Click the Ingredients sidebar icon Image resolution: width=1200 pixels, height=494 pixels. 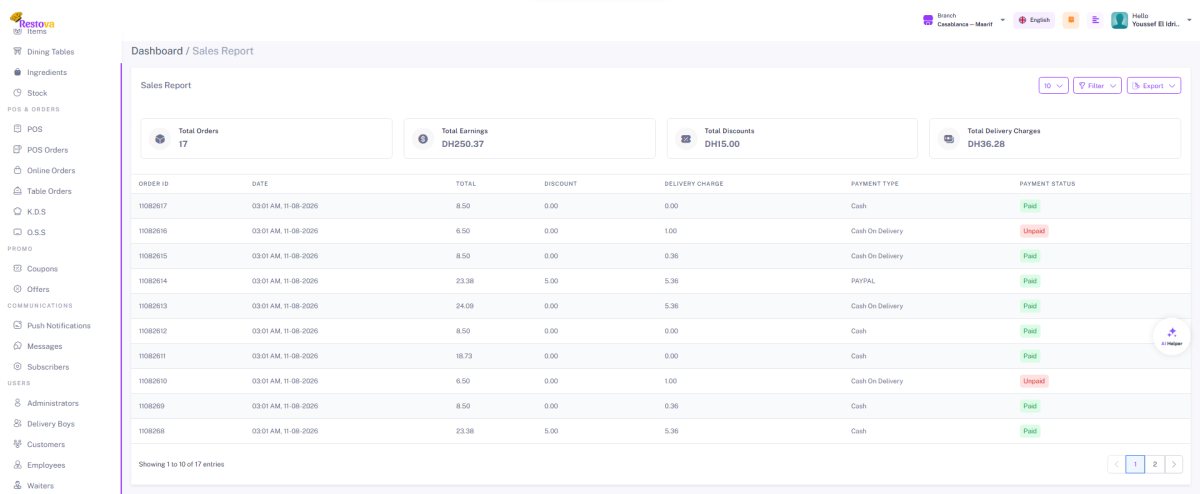pos(17,72)
